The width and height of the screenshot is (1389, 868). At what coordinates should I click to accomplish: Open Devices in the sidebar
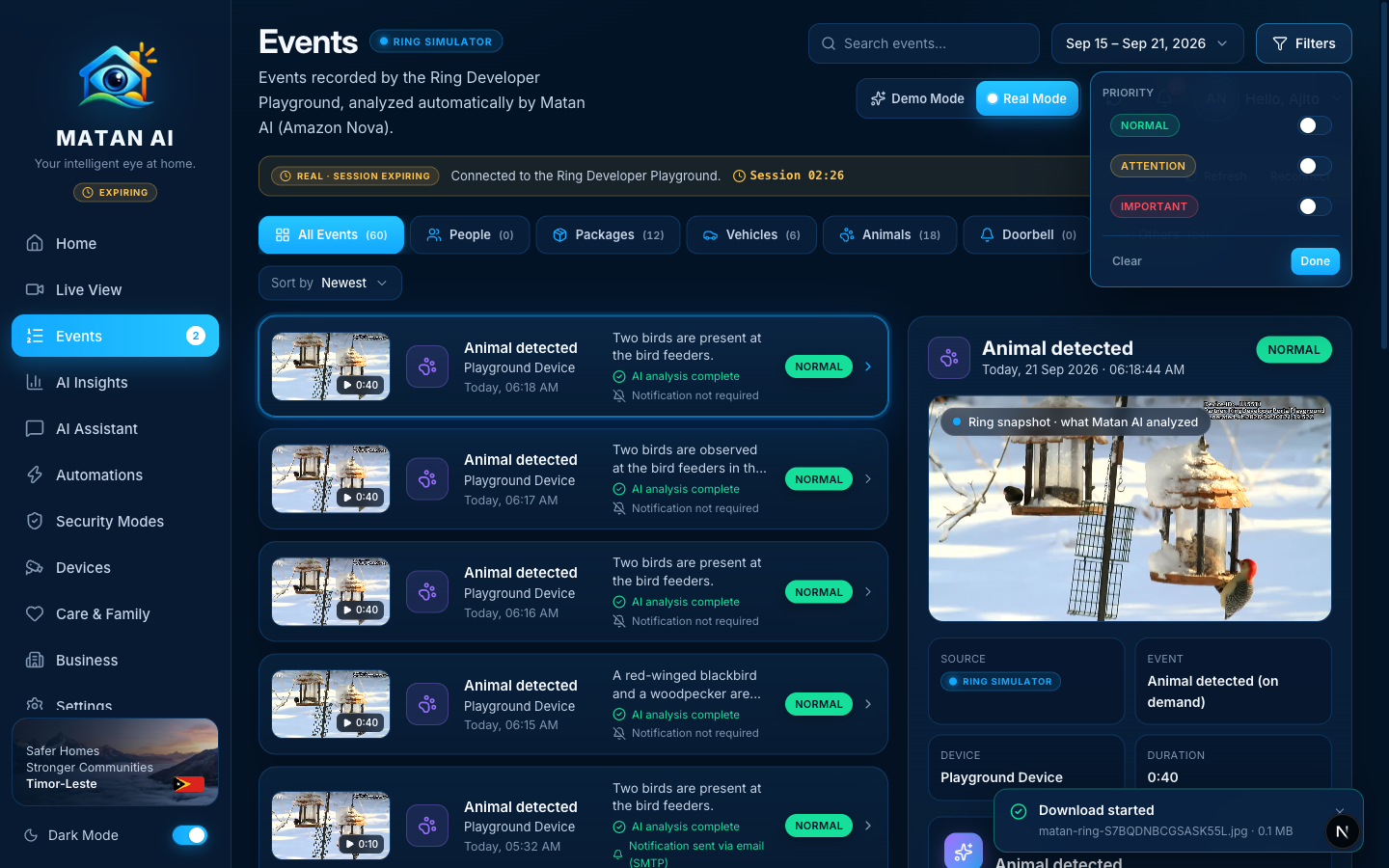pos(115,567)
